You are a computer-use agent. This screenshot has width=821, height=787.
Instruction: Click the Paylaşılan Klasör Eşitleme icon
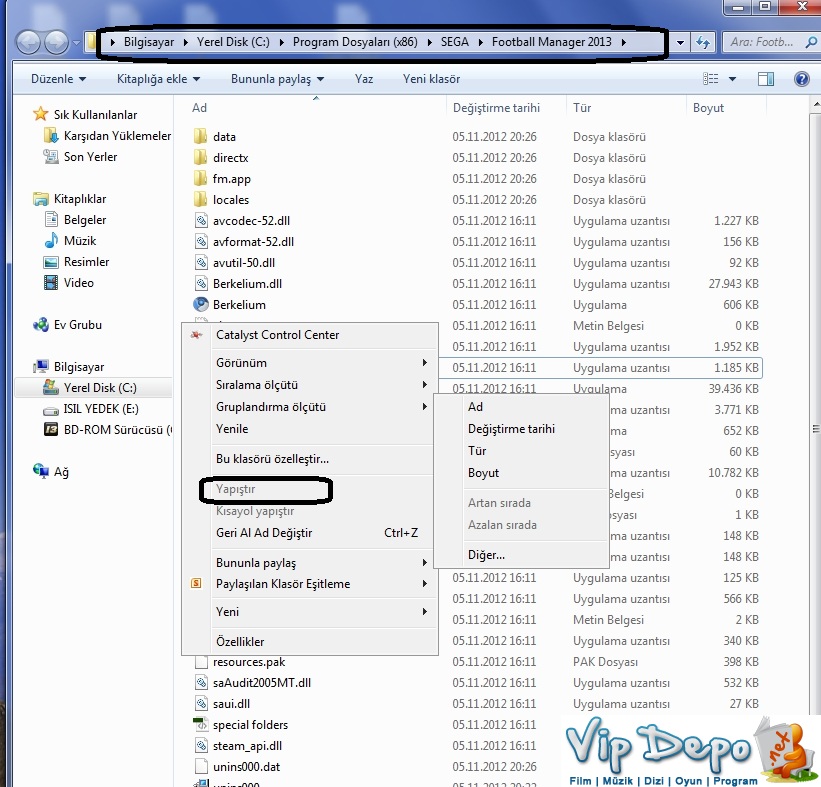point(196,583)
